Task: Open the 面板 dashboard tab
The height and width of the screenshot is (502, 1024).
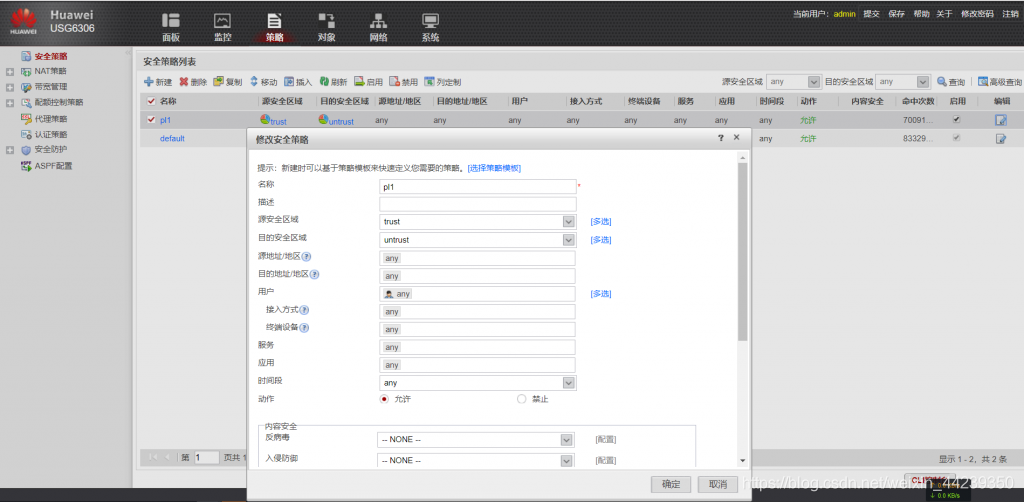Action: point(171,27)
